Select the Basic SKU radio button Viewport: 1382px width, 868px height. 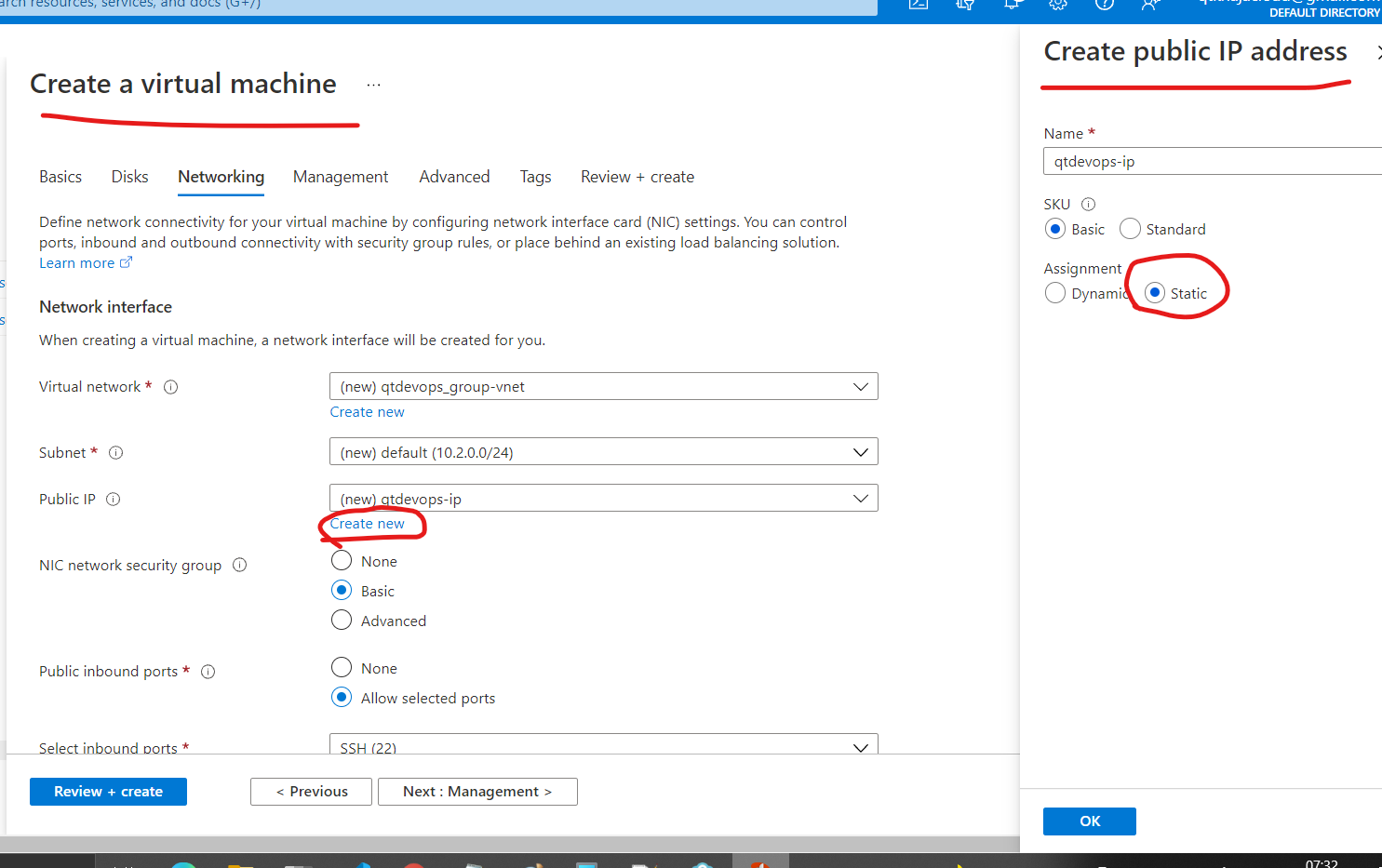1054,229
